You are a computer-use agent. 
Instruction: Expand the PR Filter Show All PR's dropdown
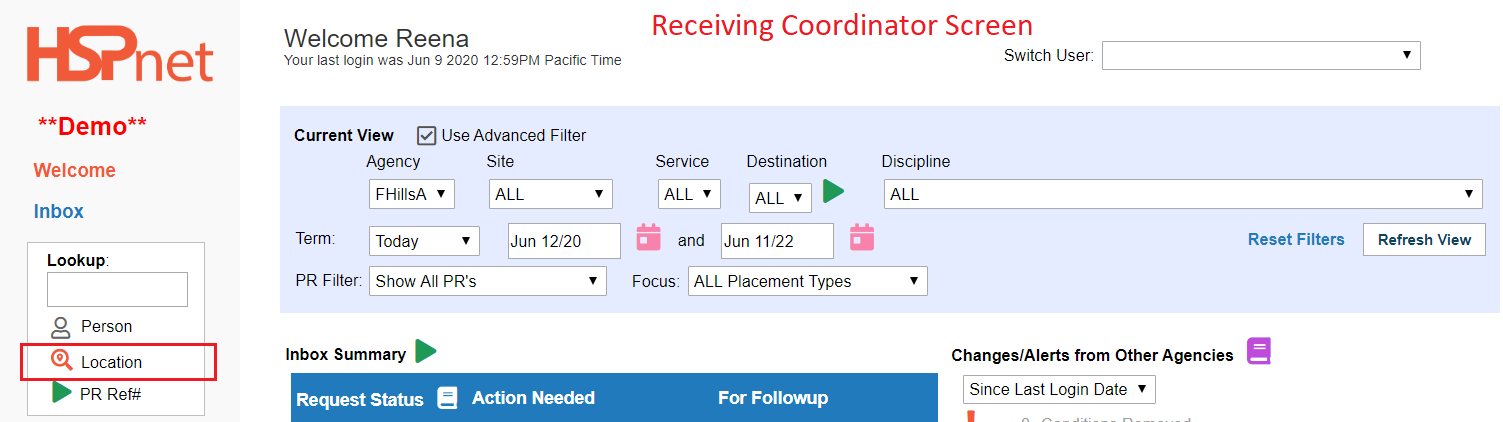(488, 281)
